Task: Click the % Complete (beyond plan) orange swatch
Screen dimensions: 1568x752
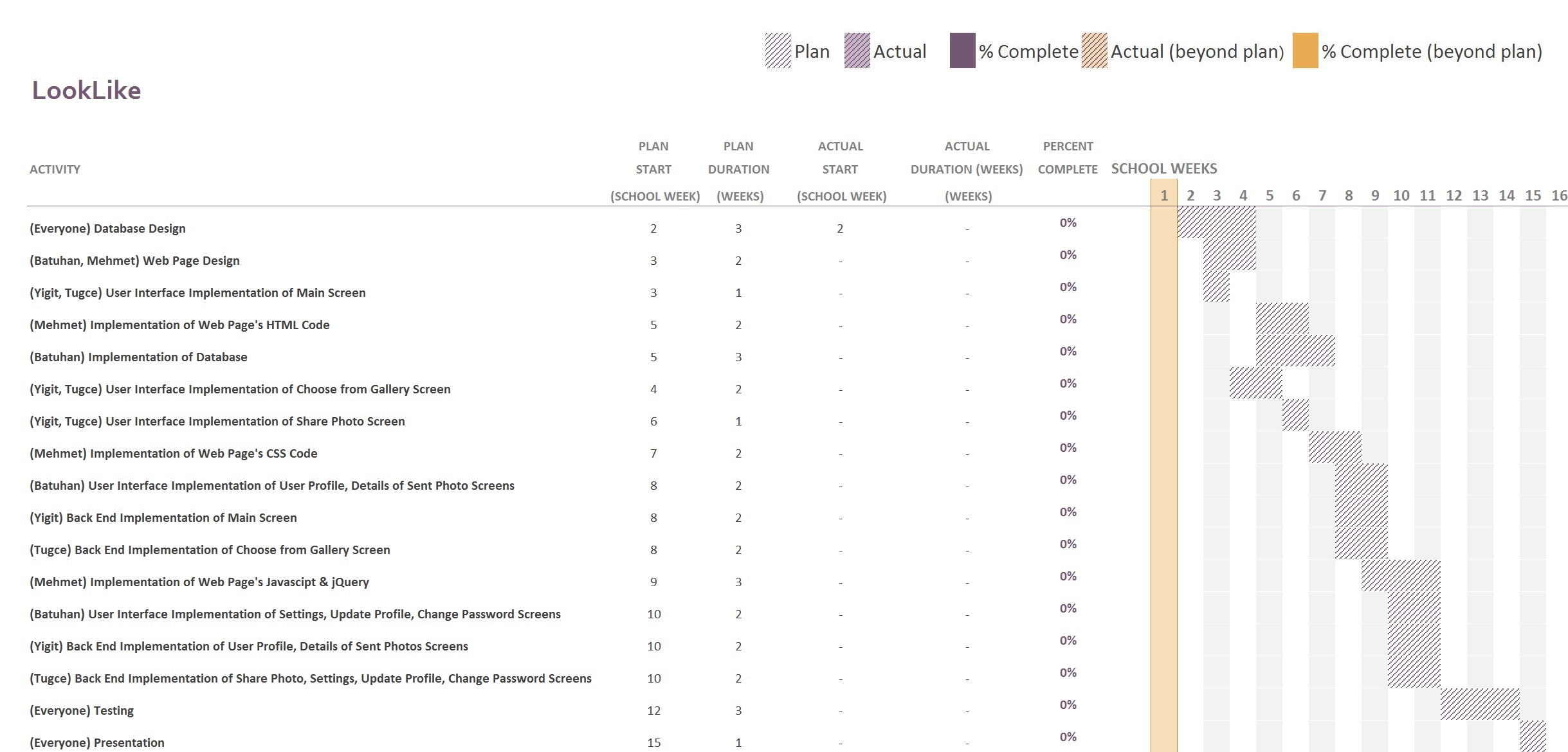Action: (1305, 51)
